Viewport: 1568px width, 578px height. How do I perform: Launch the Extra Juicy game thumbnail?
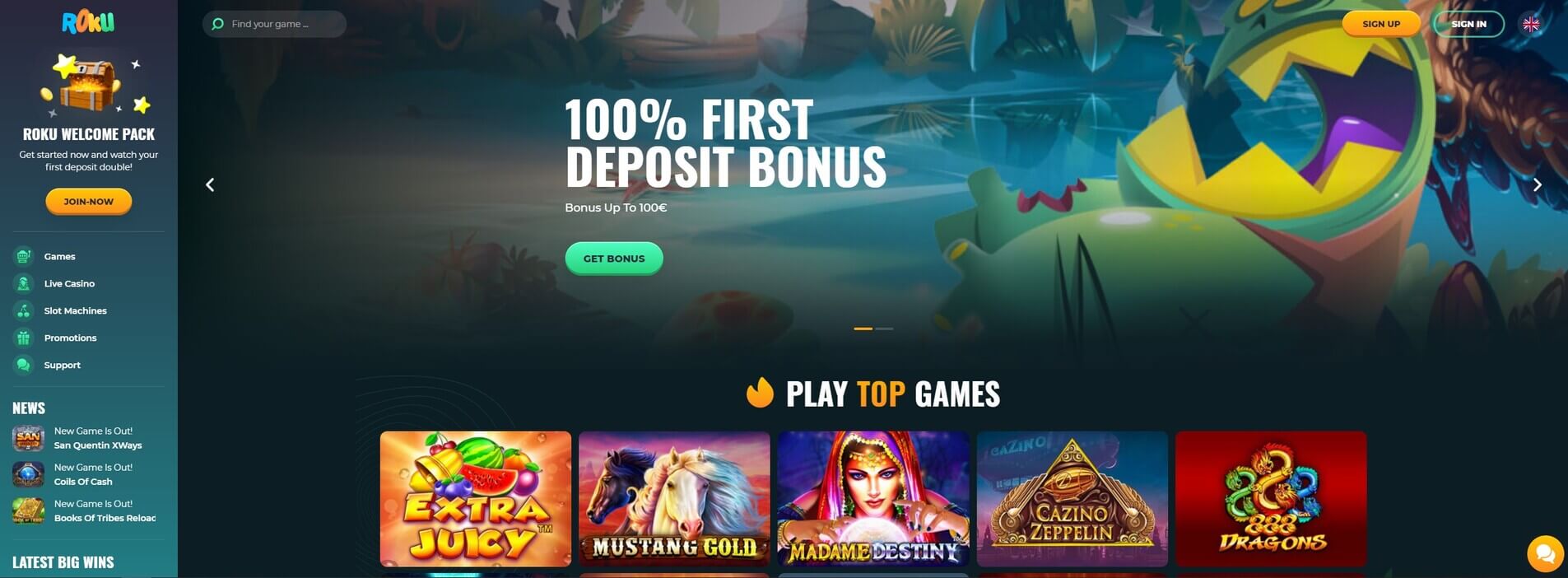476,499
